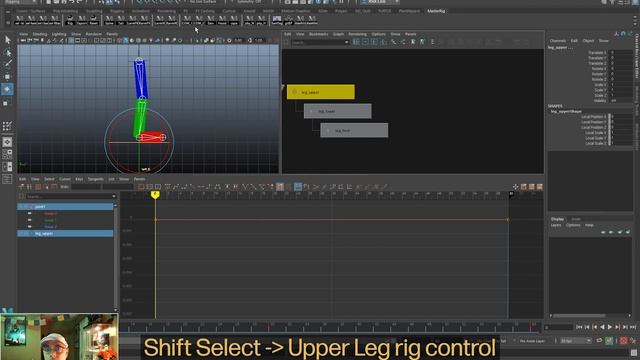Toggle red Auto Keyframe button
Image resolution: width=640 pixels, height=360 pixels.
pyautogui.click(x=623, y=341)
